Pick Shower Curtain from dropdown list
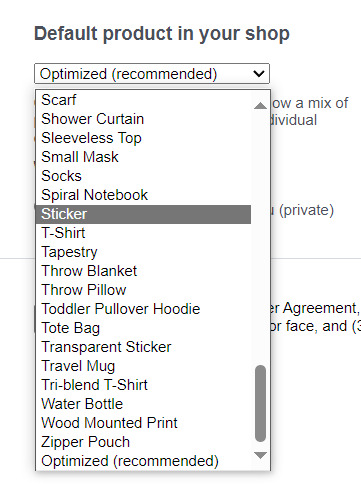The width and height of the screenshot is (361, 485). (x=143, y=119)
